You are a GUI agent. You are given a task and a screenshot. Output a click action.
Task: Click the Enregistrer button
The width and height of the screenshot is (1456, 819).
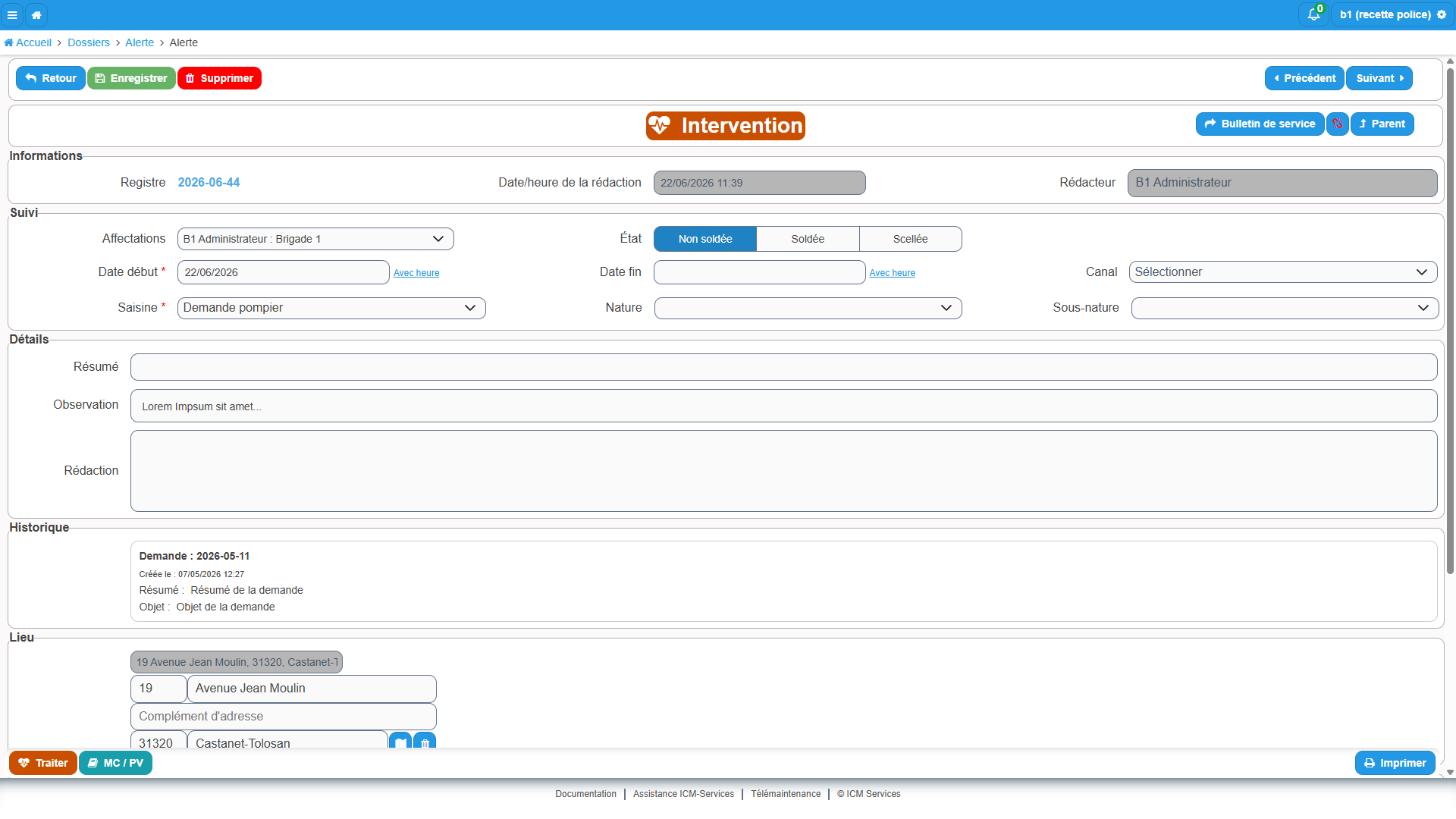(131, 78)
